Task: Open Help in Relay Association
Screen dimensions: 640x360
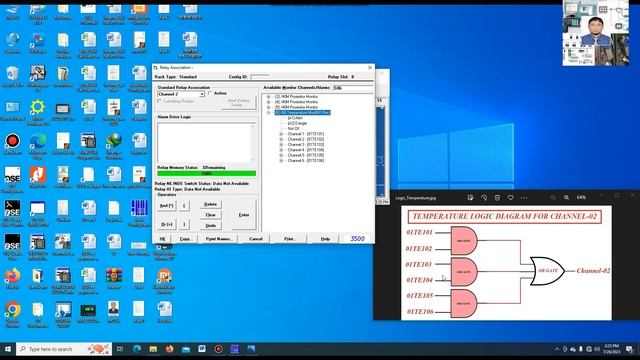Action: pos(325,239)
